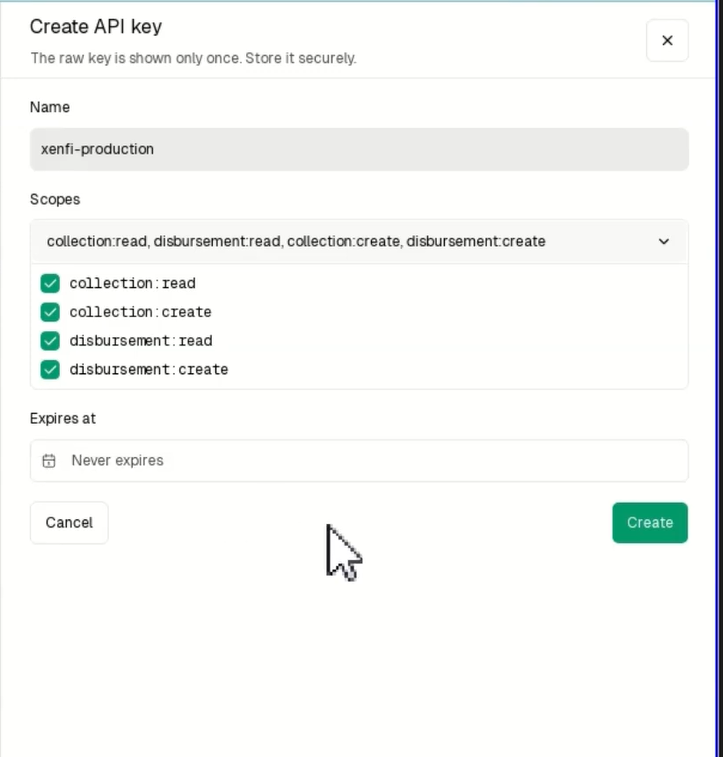The image size is (723, 757).
Task: Choose the disbursement:create option text
Action: click(x=148, y=369)
